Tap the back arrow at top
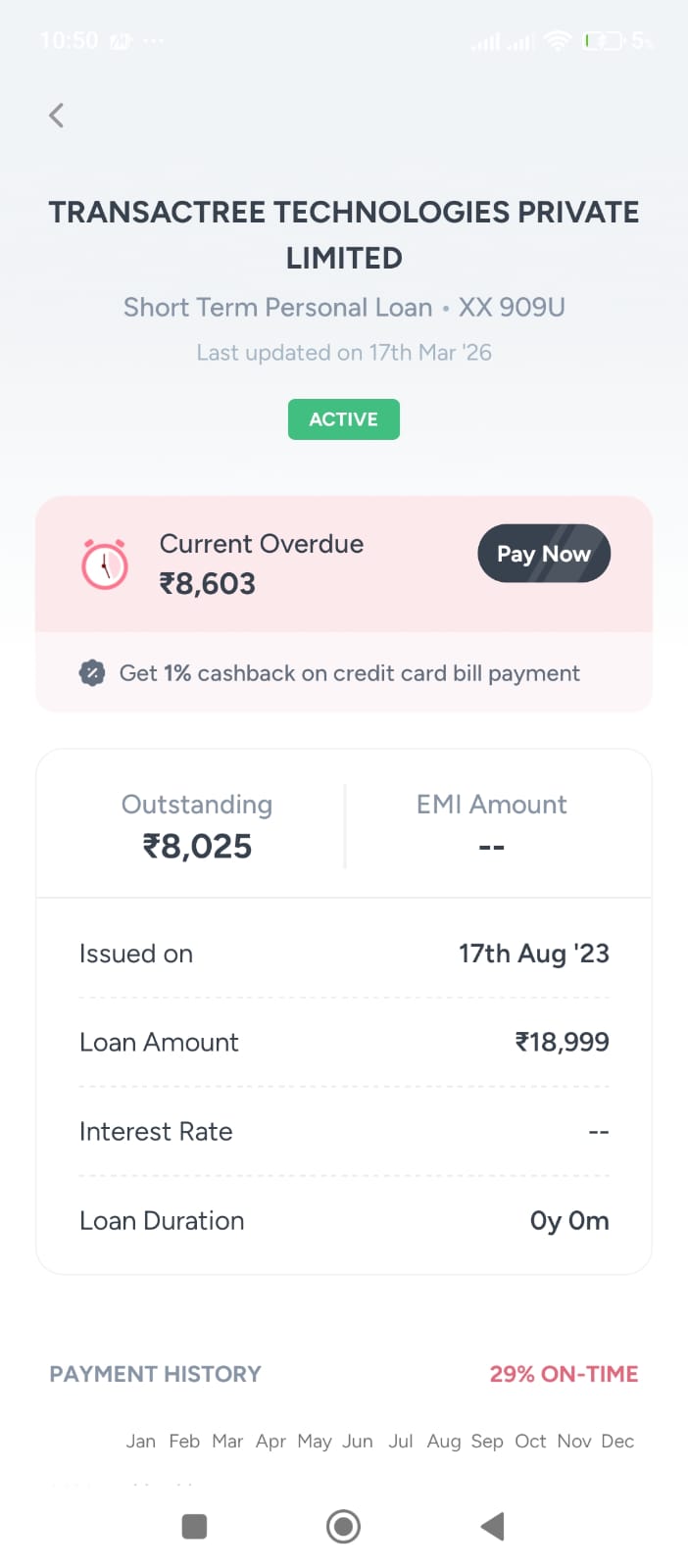Screen dimensions: 688x1568 (x=57, y=116)
